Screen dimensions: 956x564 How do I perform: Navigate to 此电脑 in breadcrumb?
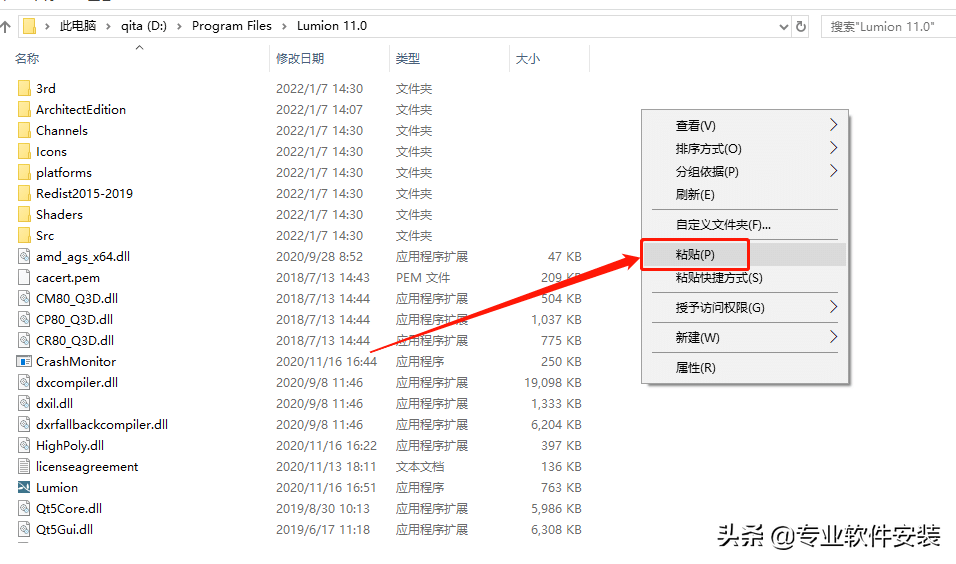(78, 26)
